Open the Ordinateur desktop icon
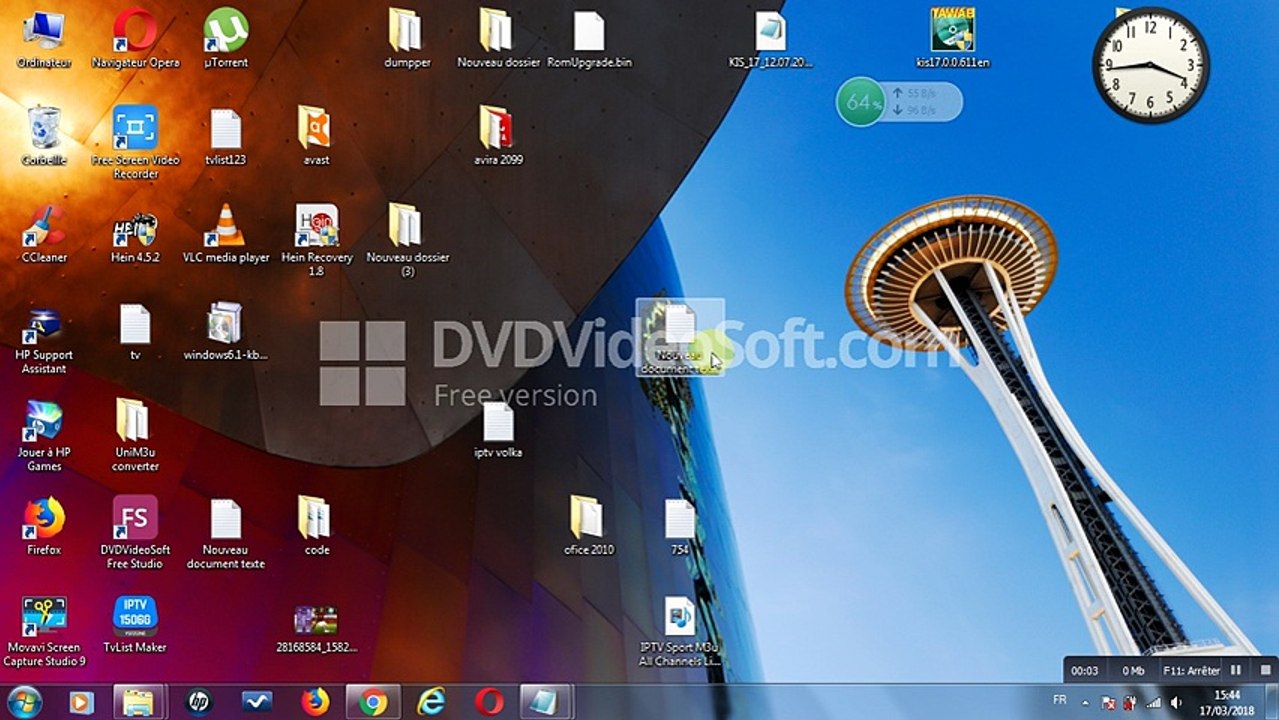 (x=44, y=38)
